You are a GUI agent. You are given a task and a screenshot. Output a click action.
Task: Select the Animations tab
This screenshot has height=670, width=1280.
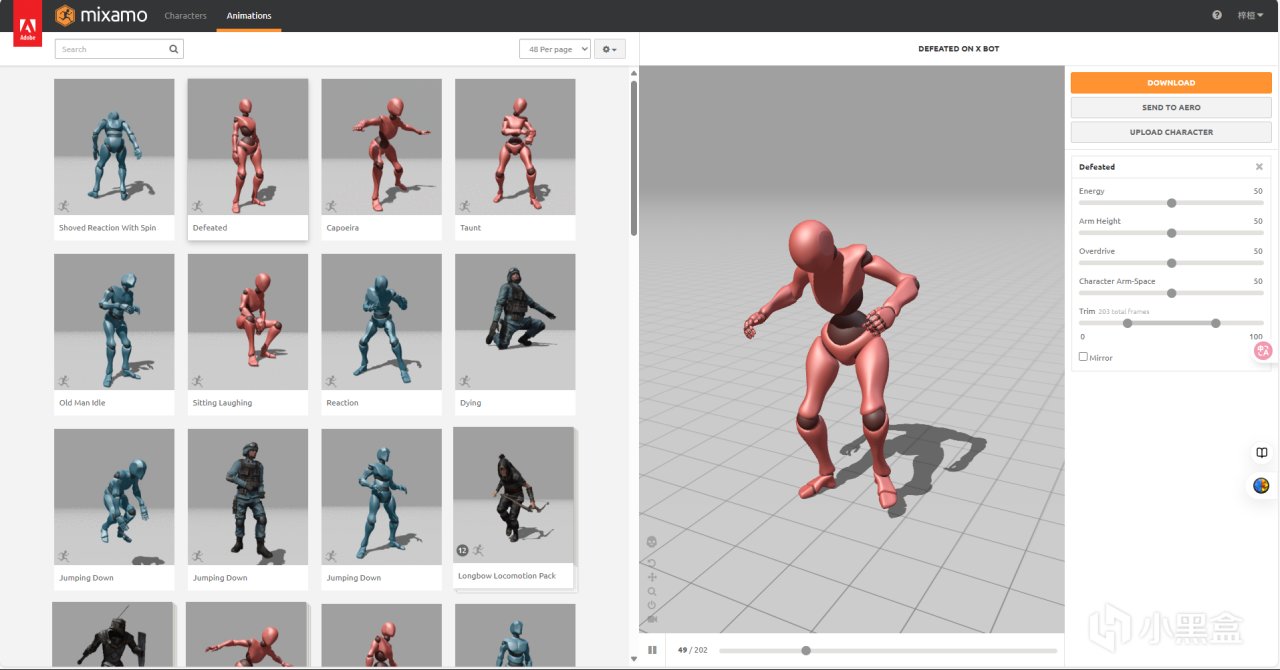coord(249,16)
